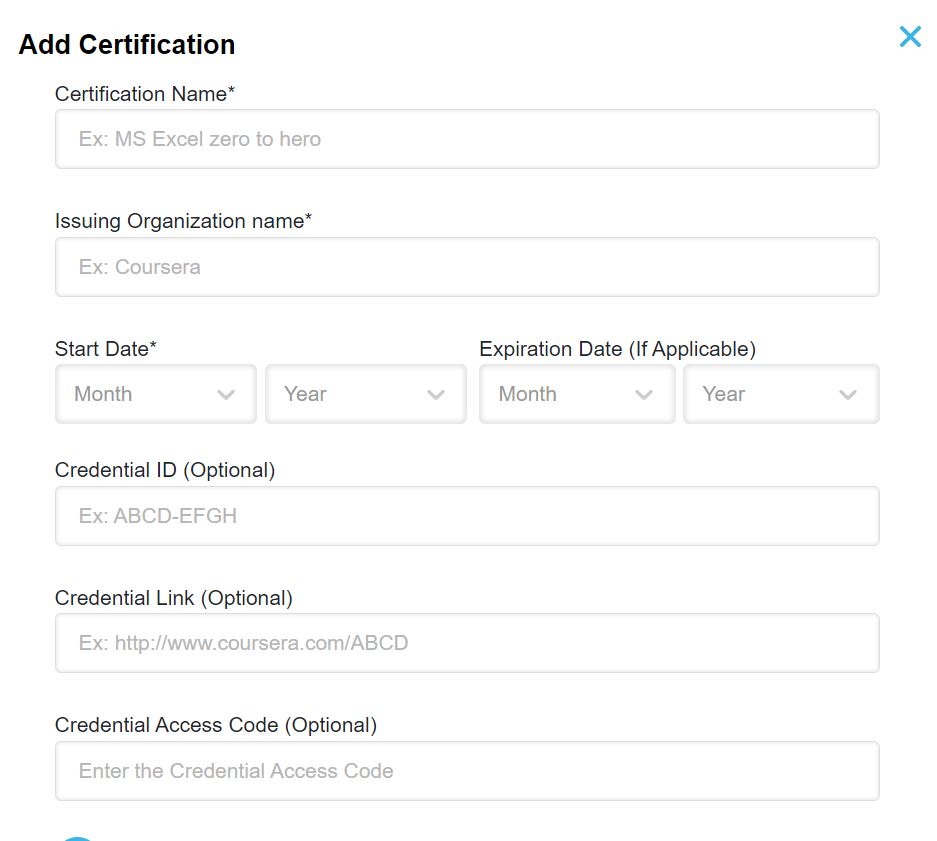The height and width of the screenshot is (841, 937).
Task: Open the Expiration Date Month dropdown
Action: coord(576,394)
